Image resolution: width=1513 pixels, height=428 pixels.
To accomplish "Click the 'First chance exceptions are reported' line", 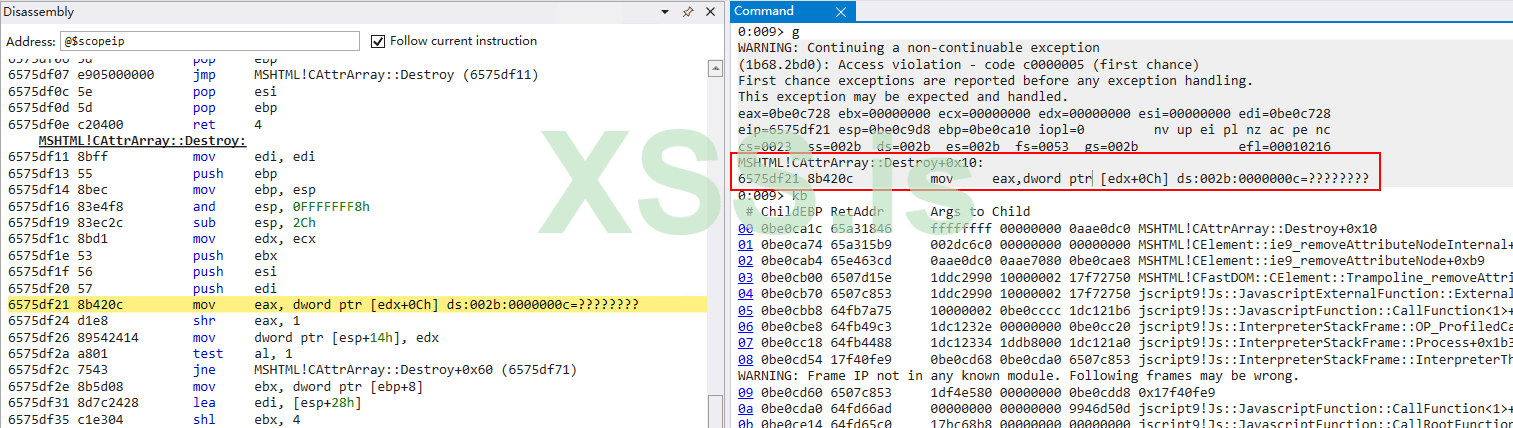I will (x=994, y=80).
